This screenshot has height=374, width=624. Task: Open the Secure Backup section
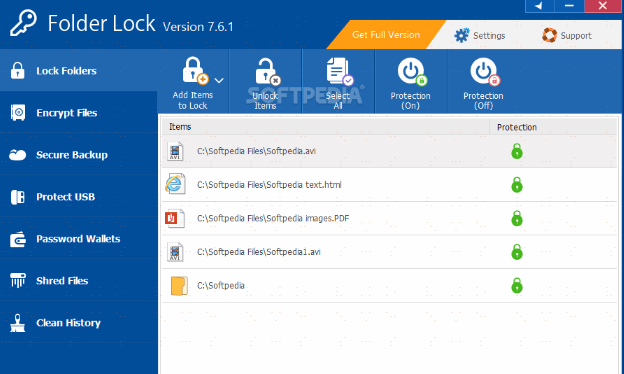click(79, 154)
